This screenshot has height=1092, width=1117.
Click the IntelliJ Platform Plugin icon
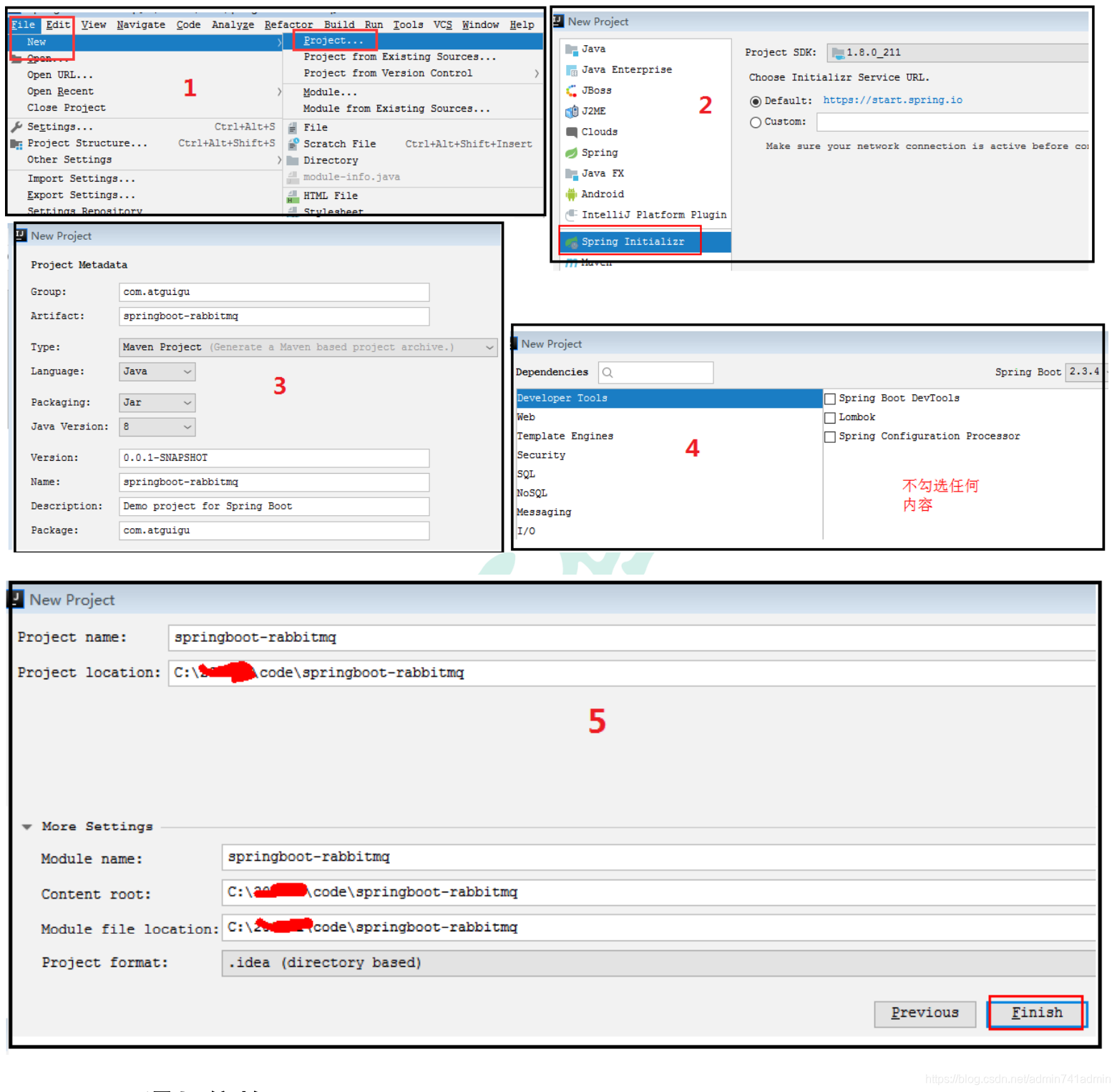tap(571, 215)
